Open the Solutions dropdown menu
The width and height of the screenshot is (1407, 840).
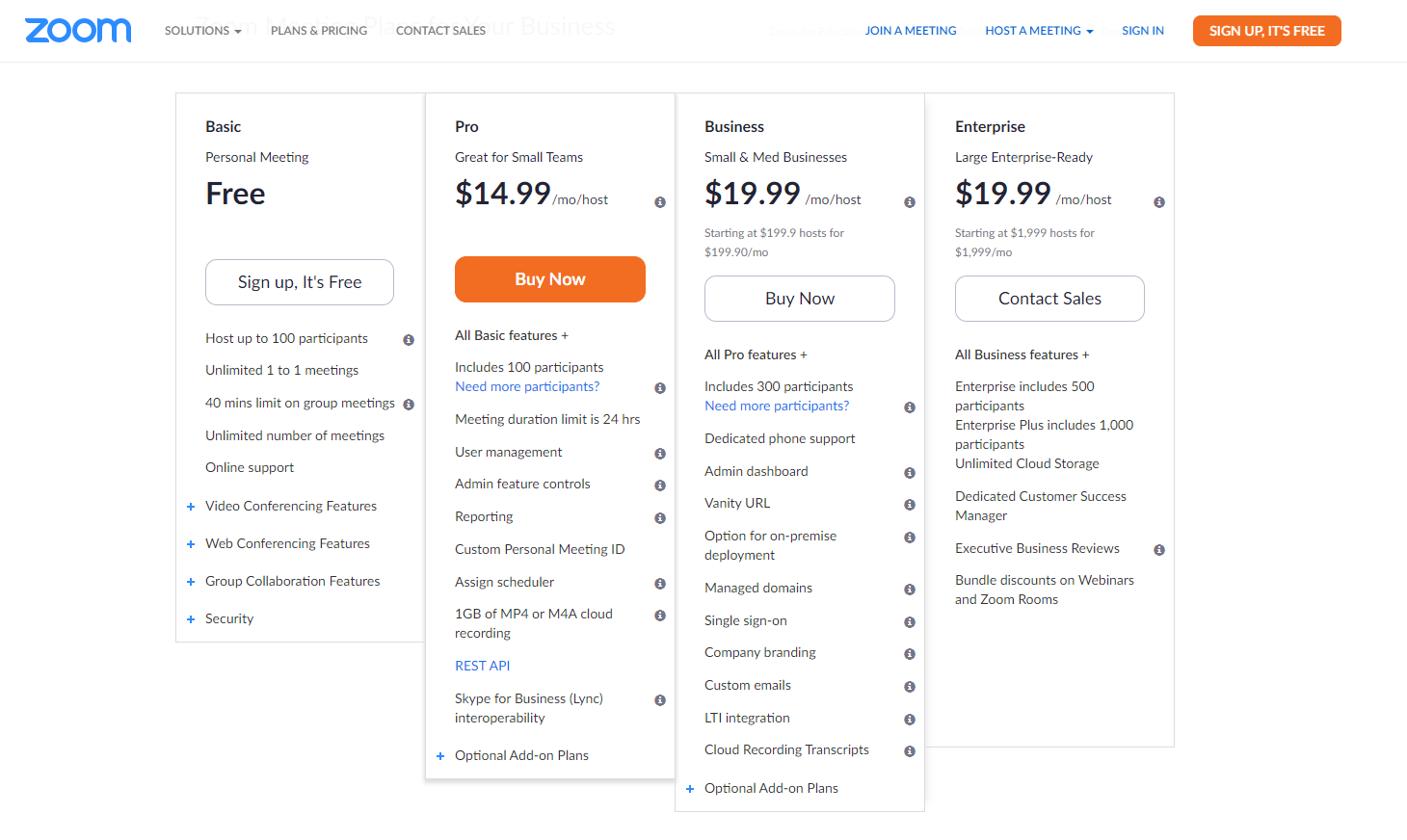pyautogui.click(x=202, y=31)
